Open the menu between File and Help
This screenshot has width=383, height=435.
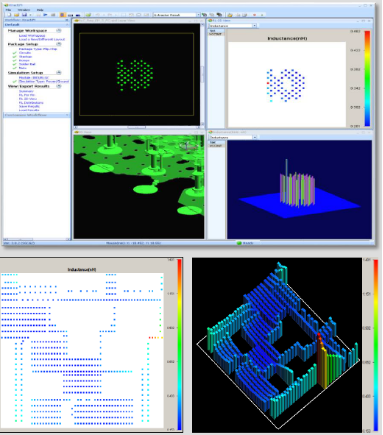[23, 10]
